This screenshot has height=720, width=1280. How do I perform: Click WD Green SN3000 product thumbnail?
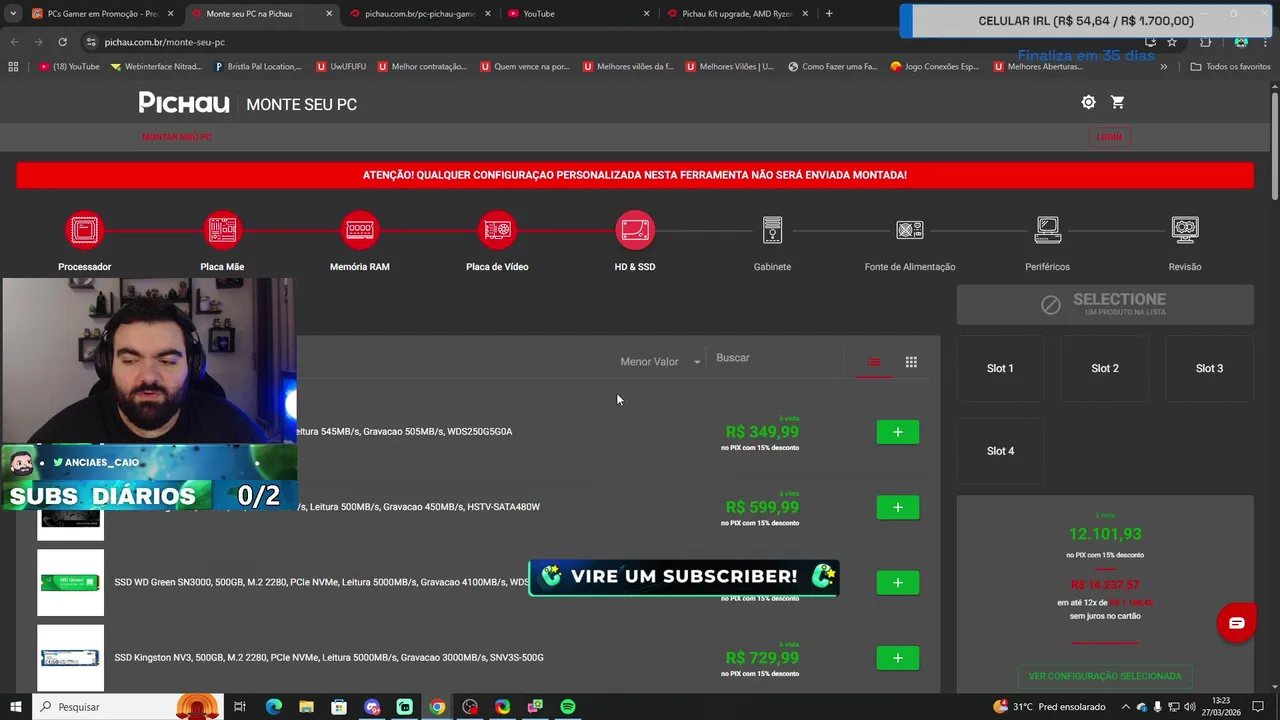pyautogui.click(x=71, y=582)
